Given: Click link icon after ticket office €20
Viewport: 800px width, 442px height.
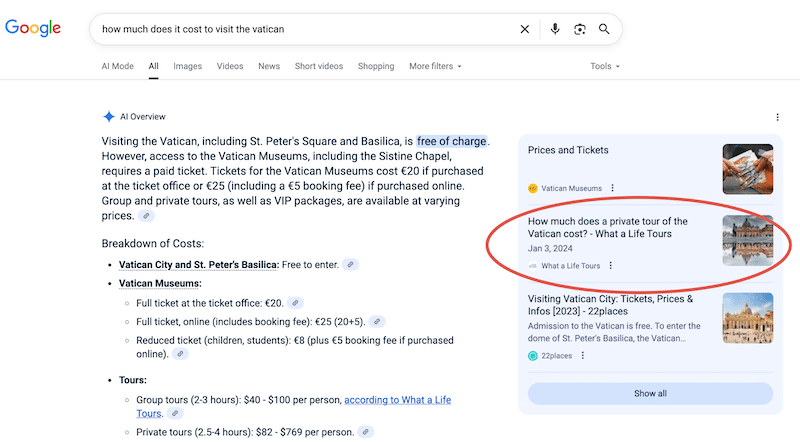Looking at the screenshot, I should click(x=295, y=303).
